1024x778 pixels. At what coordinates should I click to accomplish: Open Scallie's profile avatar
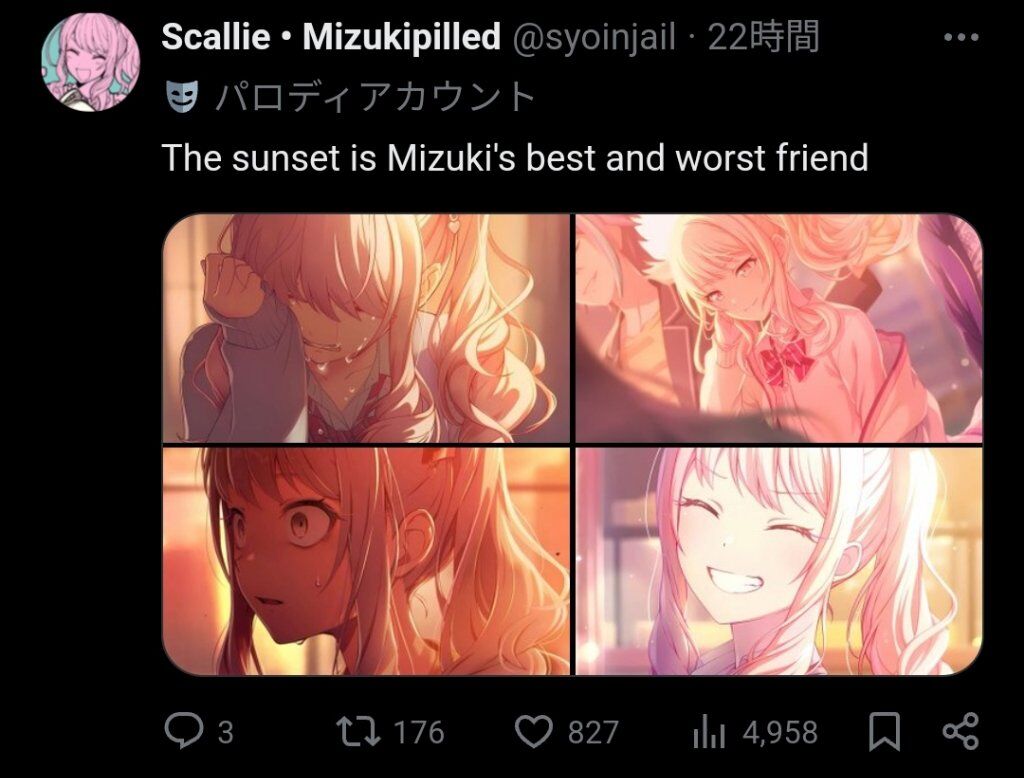pyautogui.click(x=90, y=61)
